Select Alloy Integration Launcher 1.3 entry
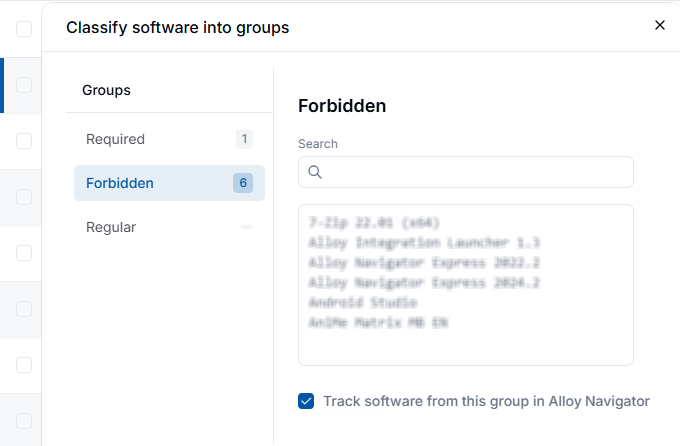This screenshot has height=446, width=680. [424, 243]
